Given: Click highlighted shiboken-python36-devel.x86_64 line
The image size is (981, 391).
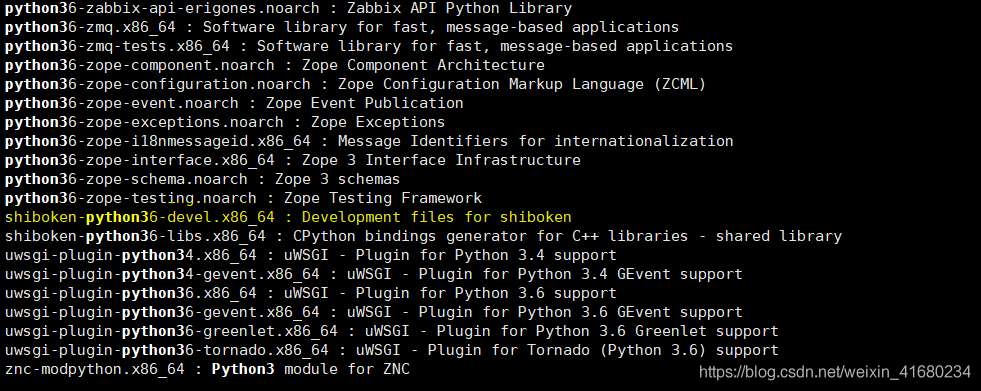Looking at the screenshot, I should click(288, 218).
